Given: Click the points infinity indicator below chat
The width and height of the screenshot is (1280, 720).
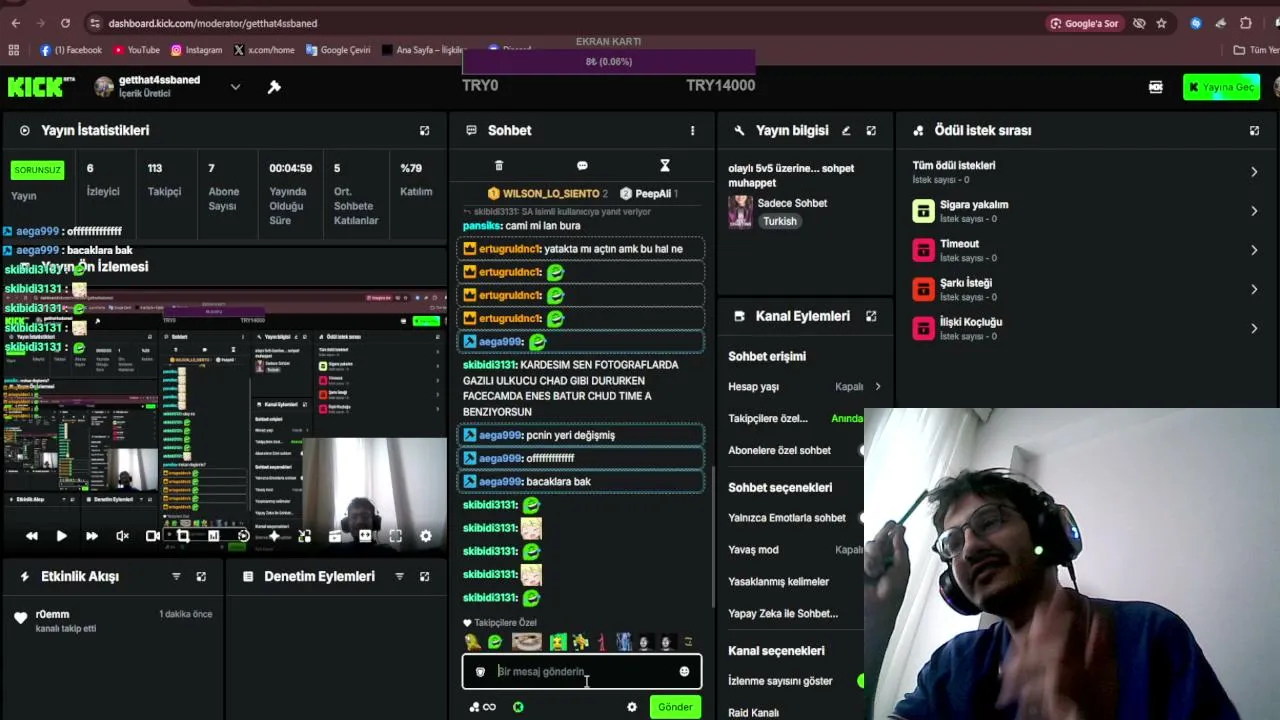Looking at the screenshot, I should [482, 707].
